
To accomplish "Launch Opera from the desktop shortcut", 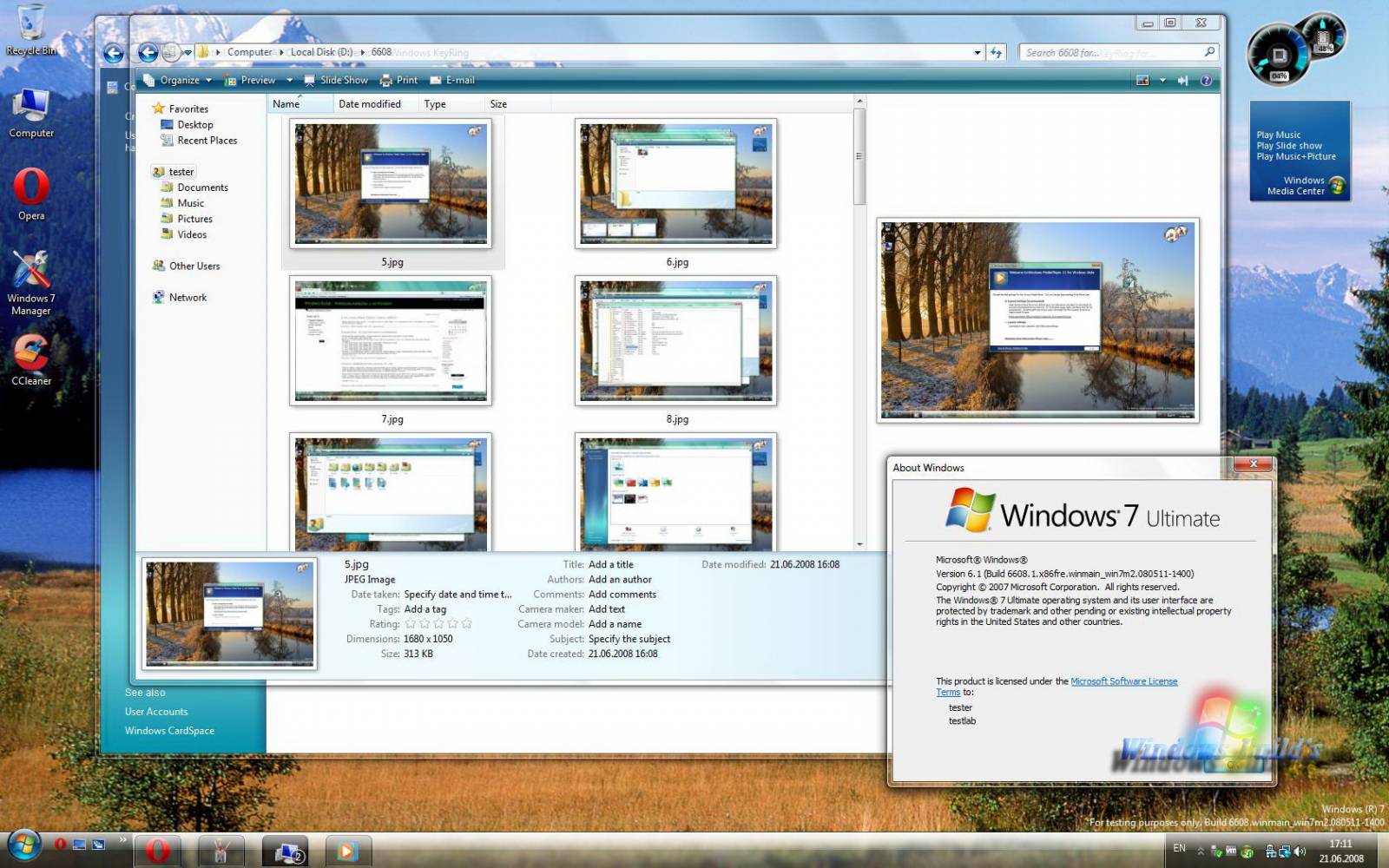I will [x=31, y=194].
